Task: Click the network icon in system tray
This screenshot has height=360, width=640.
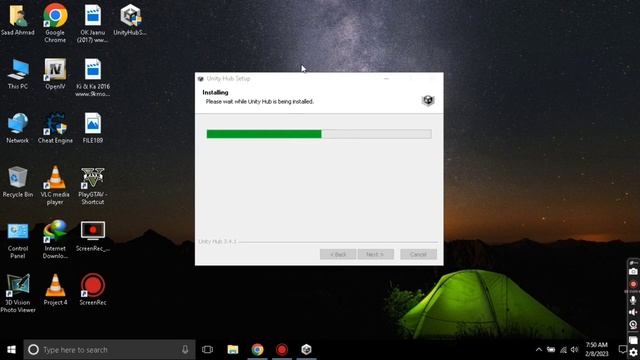Action: click(563, 350)
